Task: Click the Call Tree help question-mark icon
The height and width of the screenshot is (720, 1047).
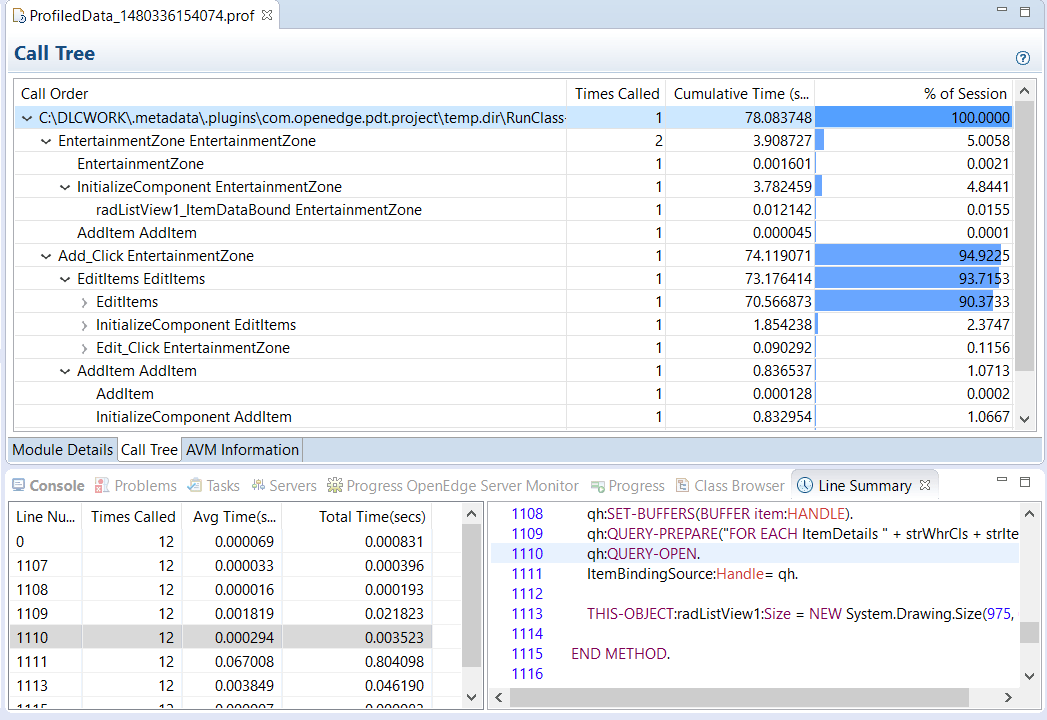Action: point(1022,58)
